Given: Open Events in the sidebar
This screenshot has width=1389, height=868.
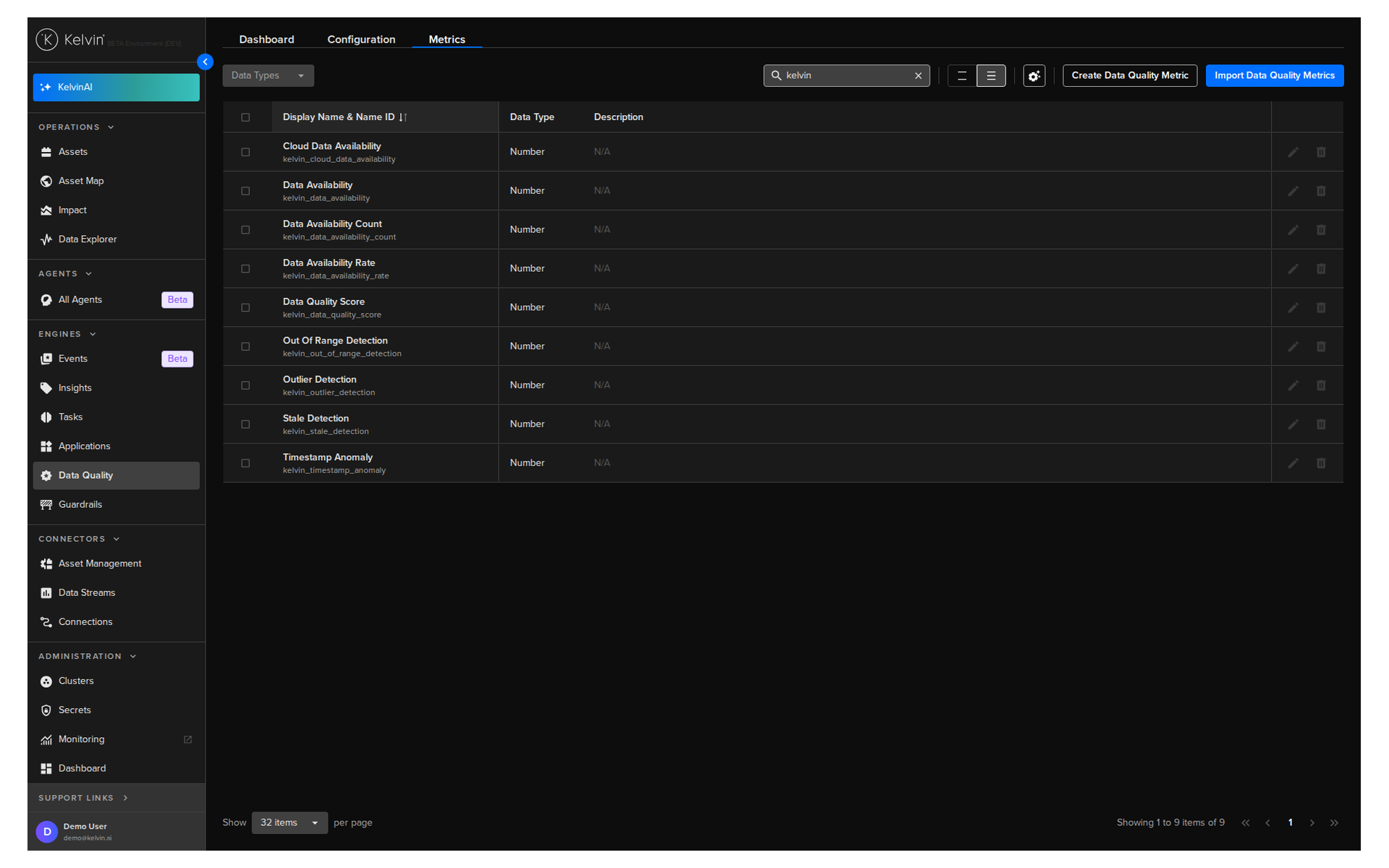Looking at the screenshot, I should 116,359.
